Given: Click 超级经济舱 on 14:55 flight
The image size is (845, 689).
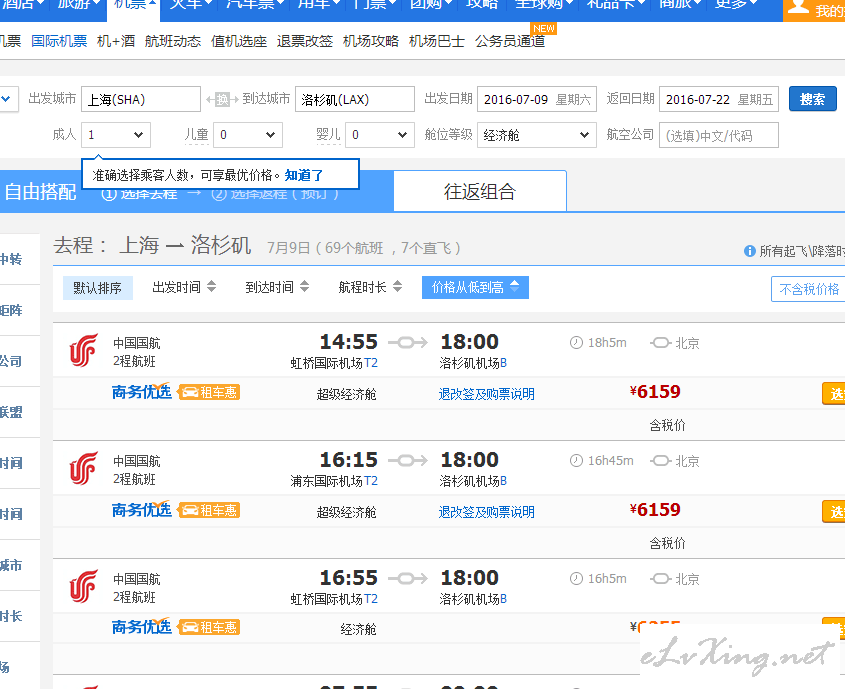Looking at the screenshot, I should click(x=347, y=394).
